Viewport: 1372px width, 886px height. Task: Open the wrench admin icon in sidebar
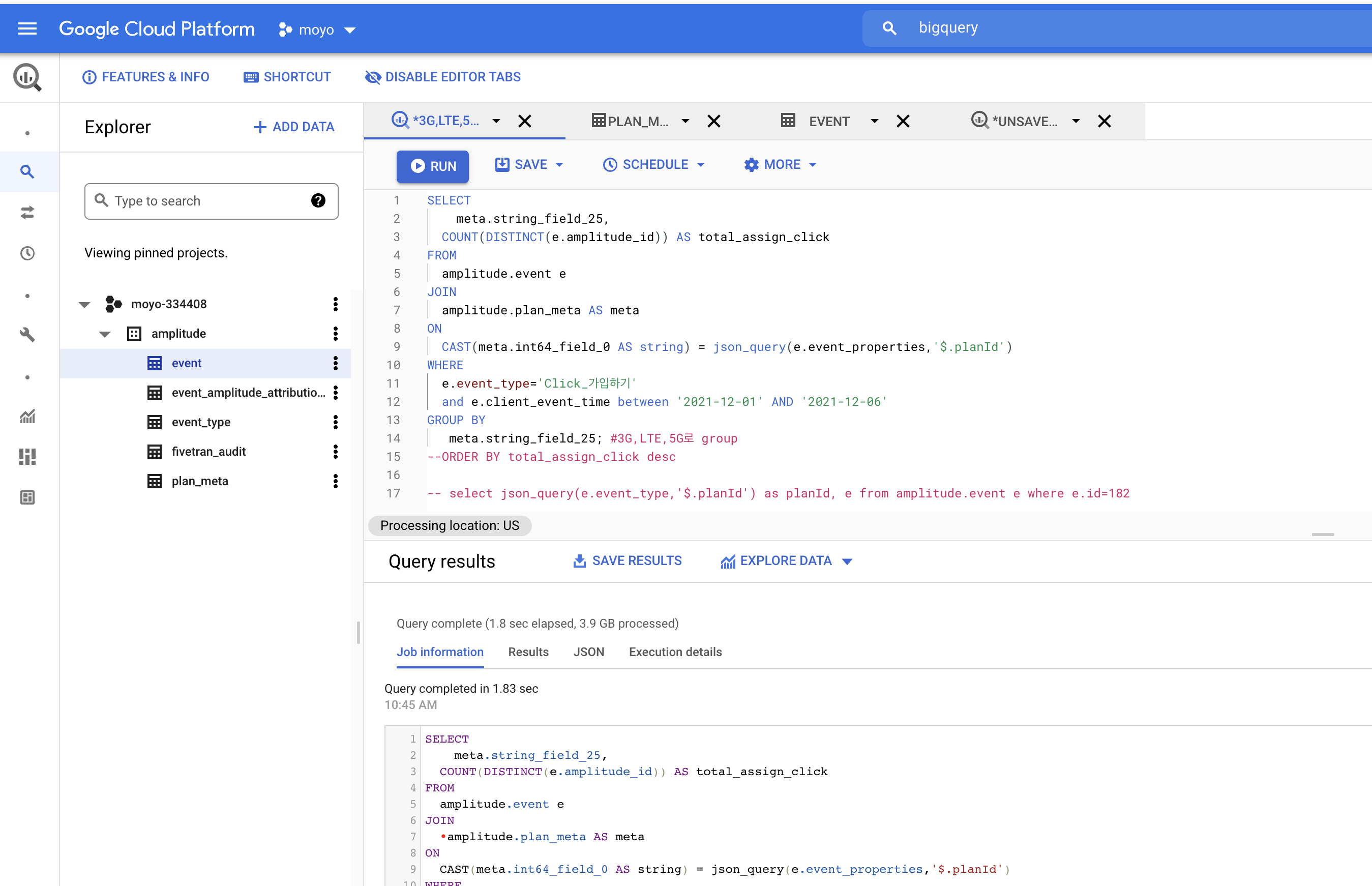pos(27,334)
